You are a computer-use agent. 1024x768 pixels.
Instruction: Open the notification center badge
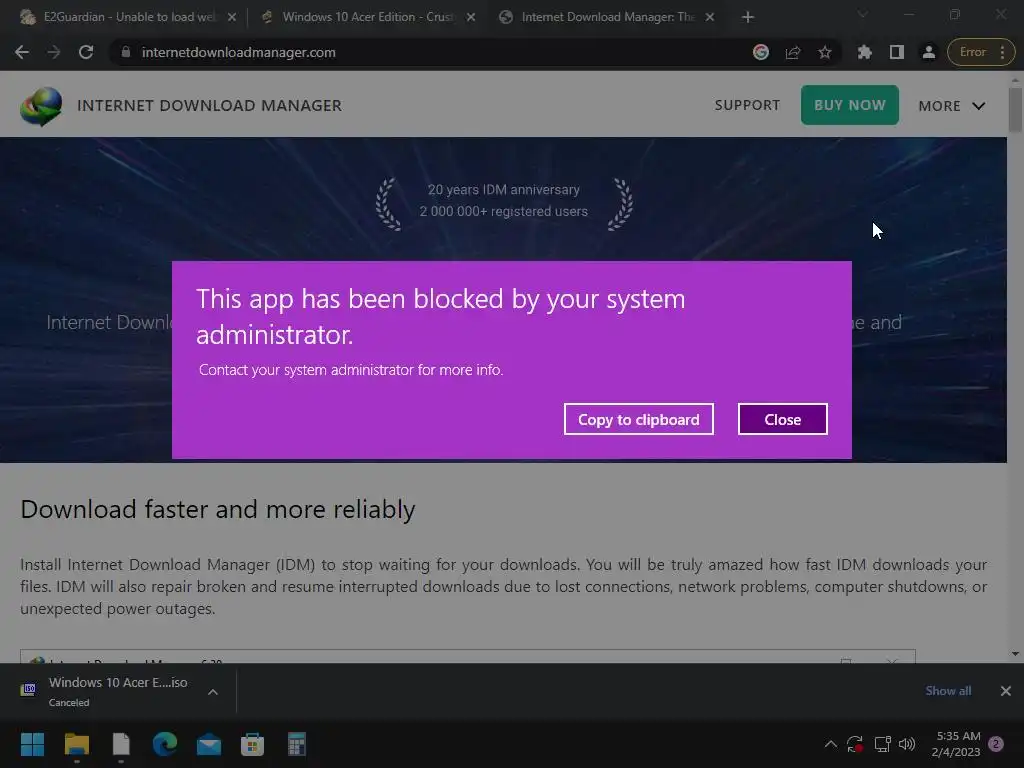coord(997,744)
